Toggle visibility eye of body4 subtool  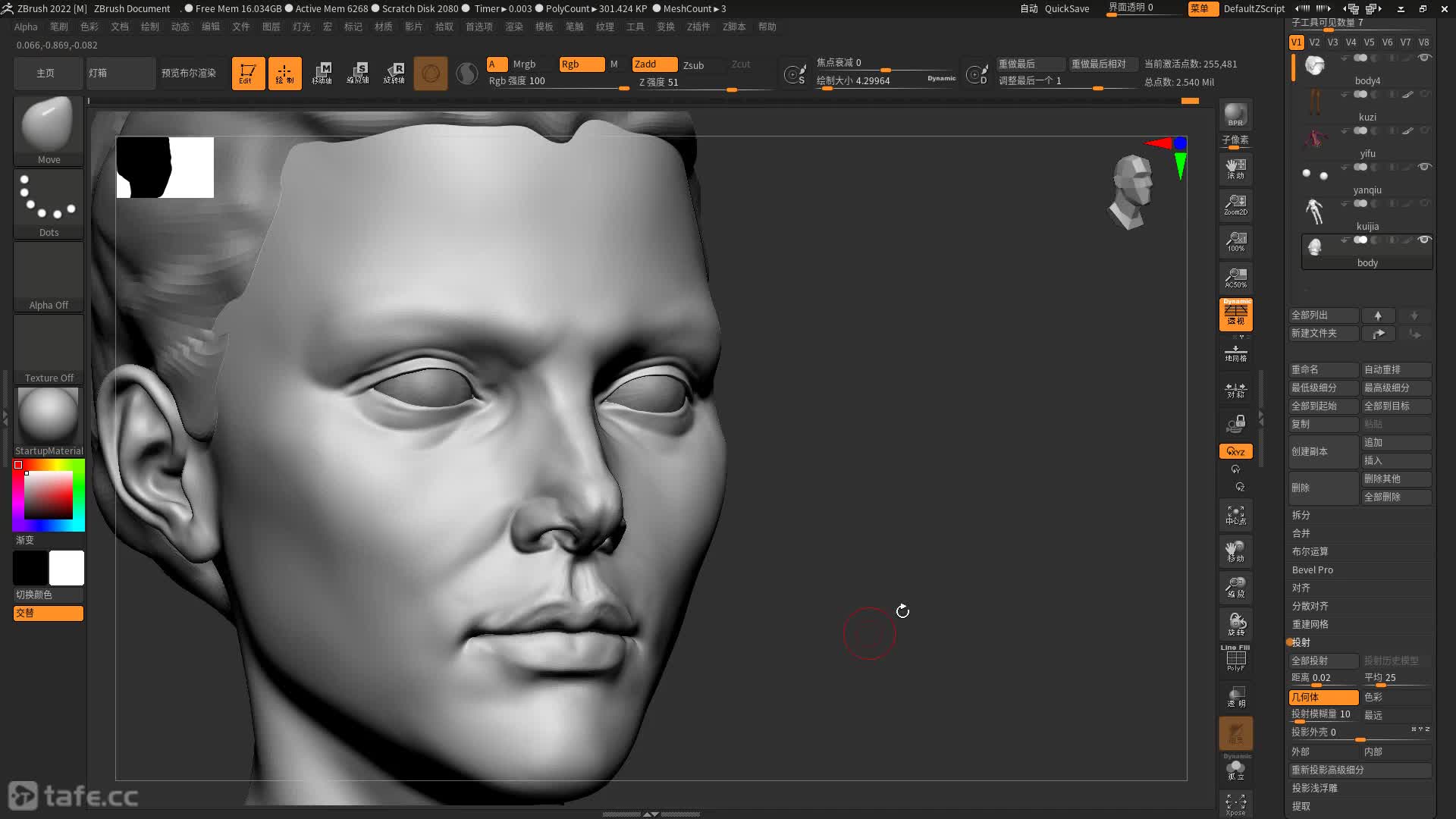coord(1425,58)
